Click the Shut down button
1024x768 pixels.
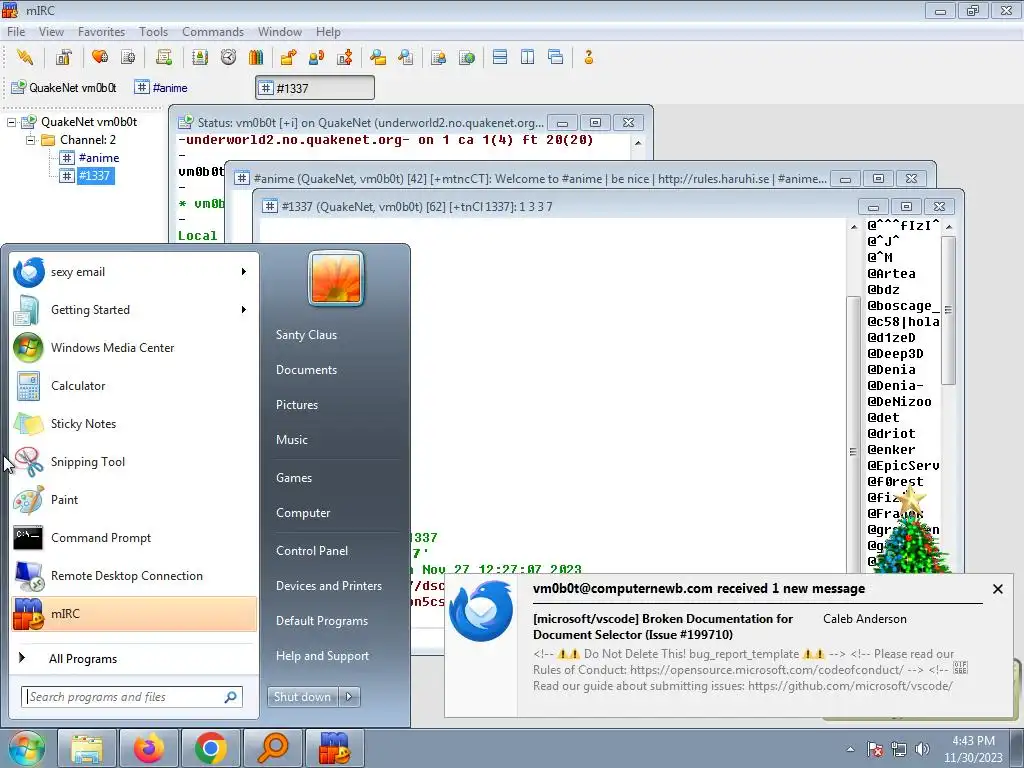pos(303,697)
